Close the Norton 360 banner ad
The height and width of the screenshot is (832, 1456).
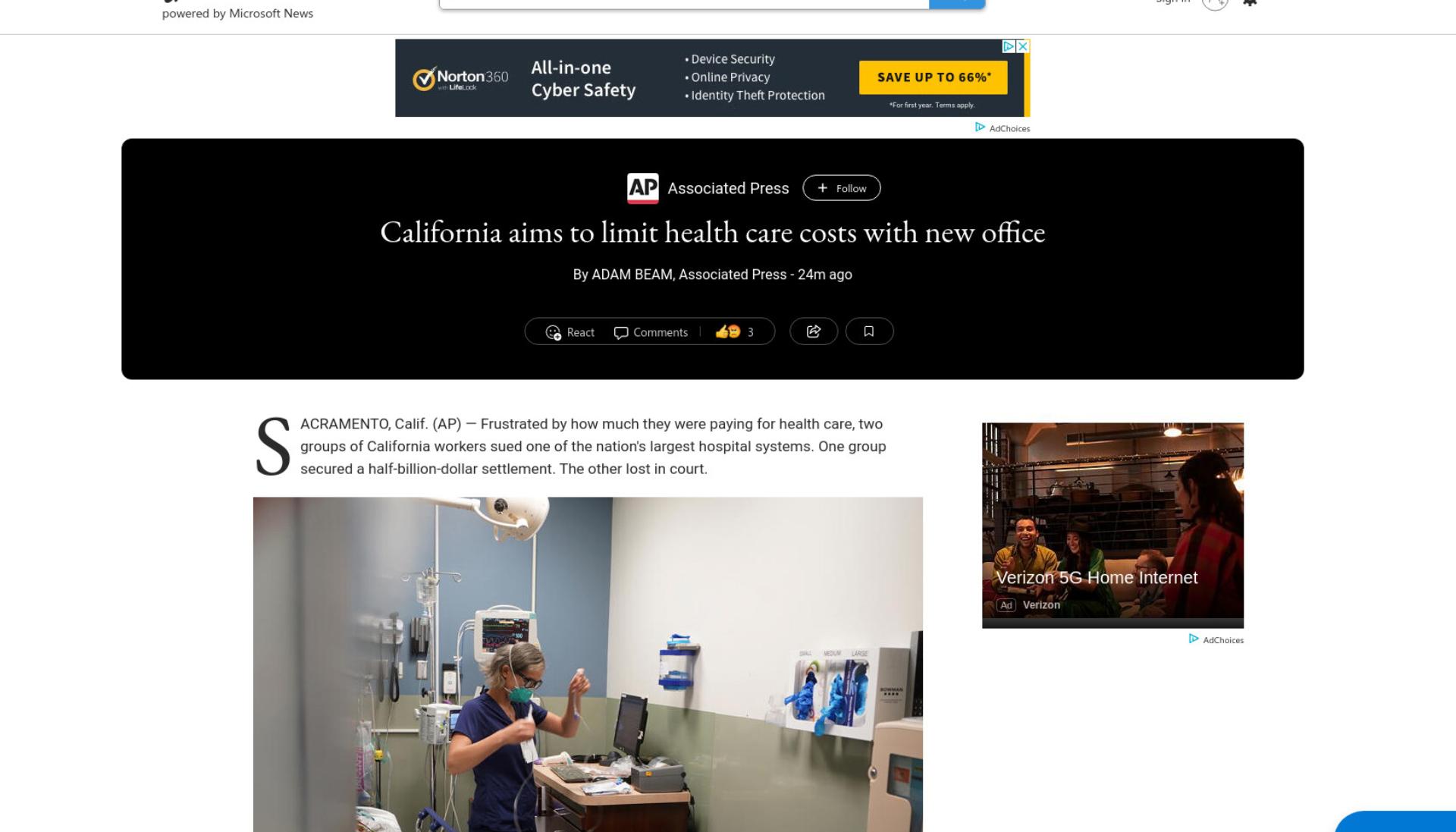(1022, 46)
